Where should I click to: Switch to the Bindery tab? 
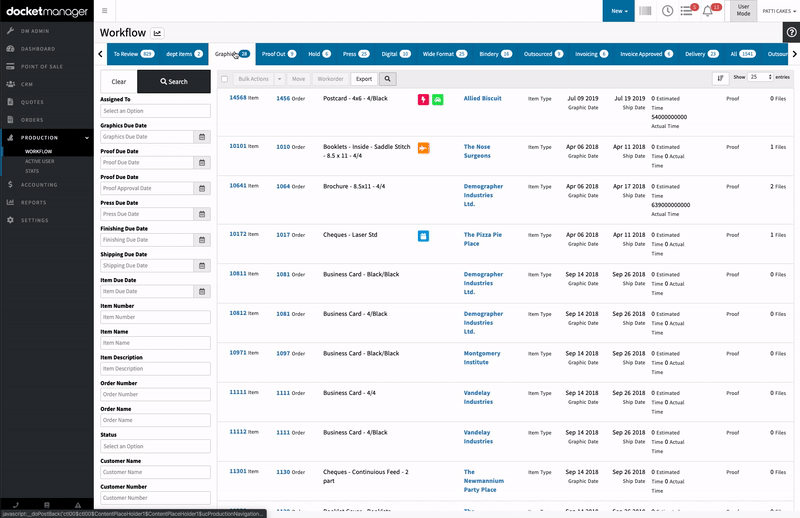click(495, 54)
